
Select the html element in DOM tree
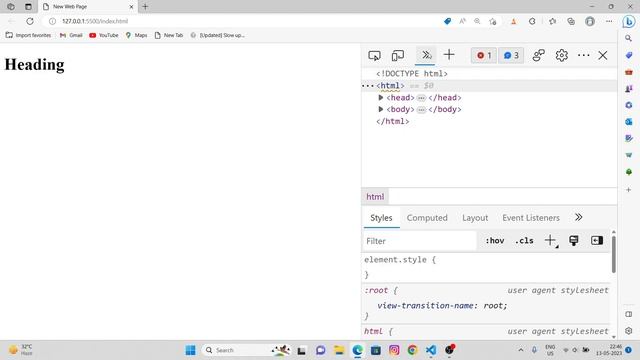[390, 85]
